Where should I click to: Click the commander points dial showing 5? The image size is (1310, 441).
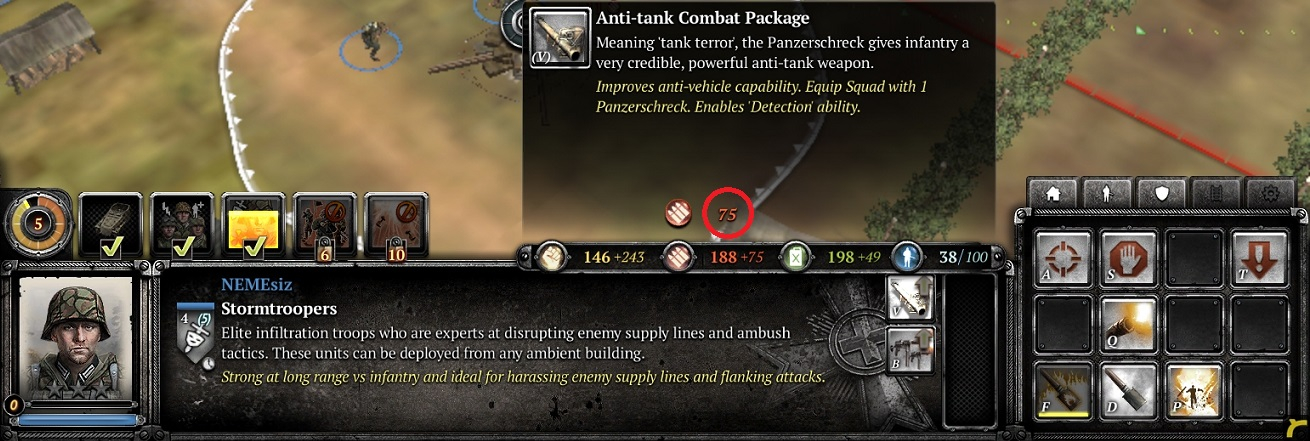click(x=39, y=224)
